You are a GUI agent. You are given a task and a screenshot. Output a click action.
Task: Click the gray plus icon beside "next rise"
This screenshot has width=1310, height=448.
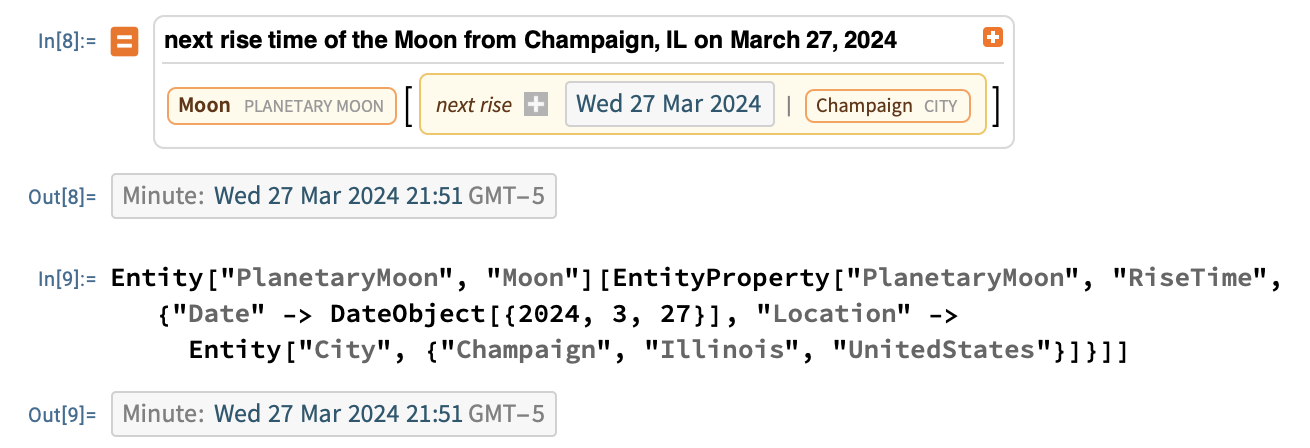(x=536, y=104)
